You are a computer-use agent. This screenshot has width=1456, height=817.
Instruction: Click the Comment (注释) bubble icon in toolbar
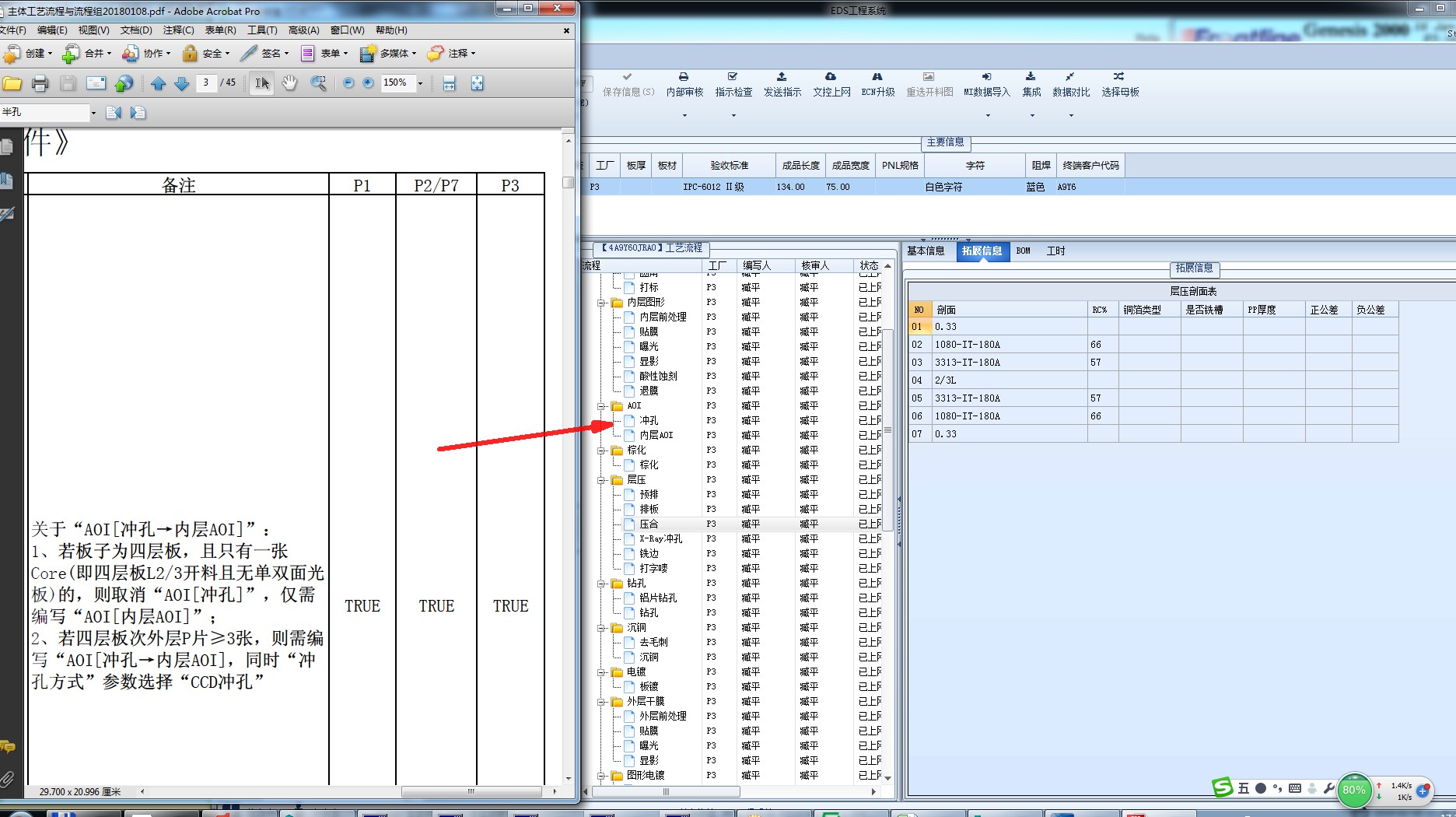(x=436, y=54)
